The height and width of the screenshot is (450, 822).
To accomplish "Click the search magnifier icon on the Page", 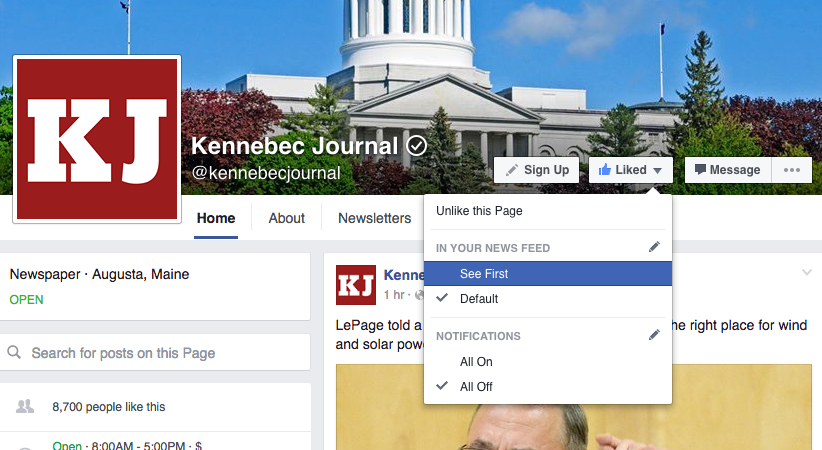I will click(15, 353).
